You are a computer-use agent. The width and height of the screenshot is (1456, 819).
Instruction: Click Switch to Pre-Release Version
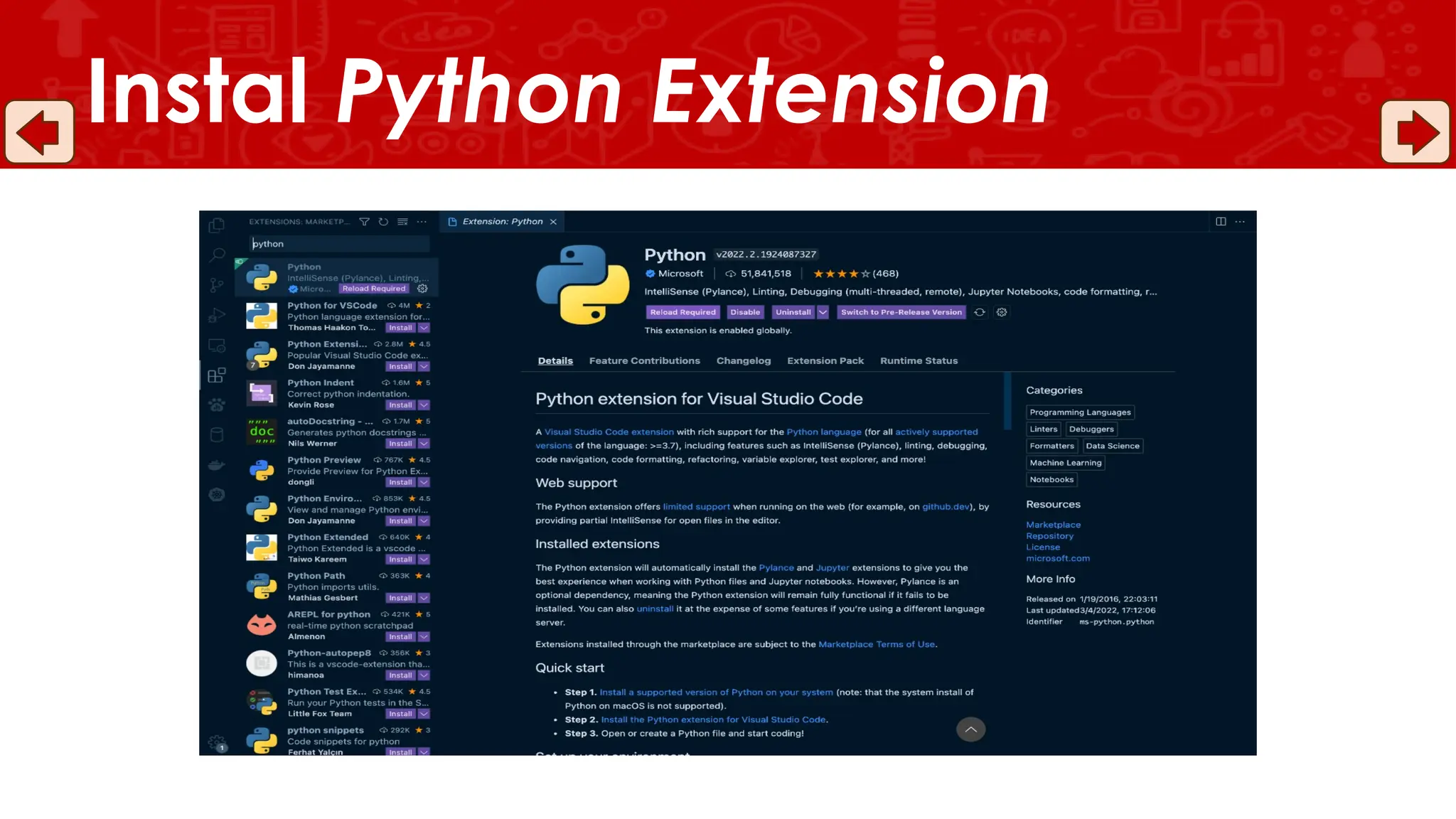coord(901,312)
